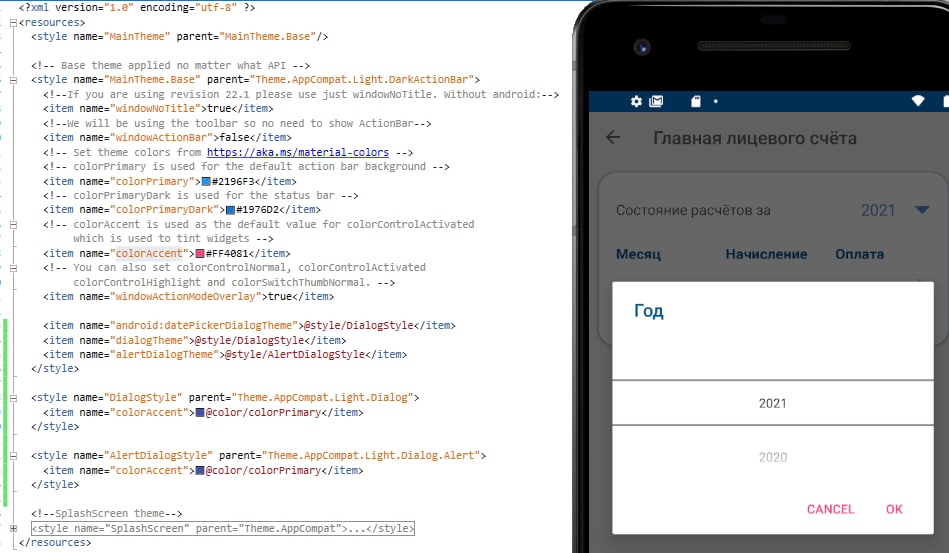This screenshot has width=949, height=553.
Task: Expand the collapsed SplashScreen style
Action: [13, 528]
